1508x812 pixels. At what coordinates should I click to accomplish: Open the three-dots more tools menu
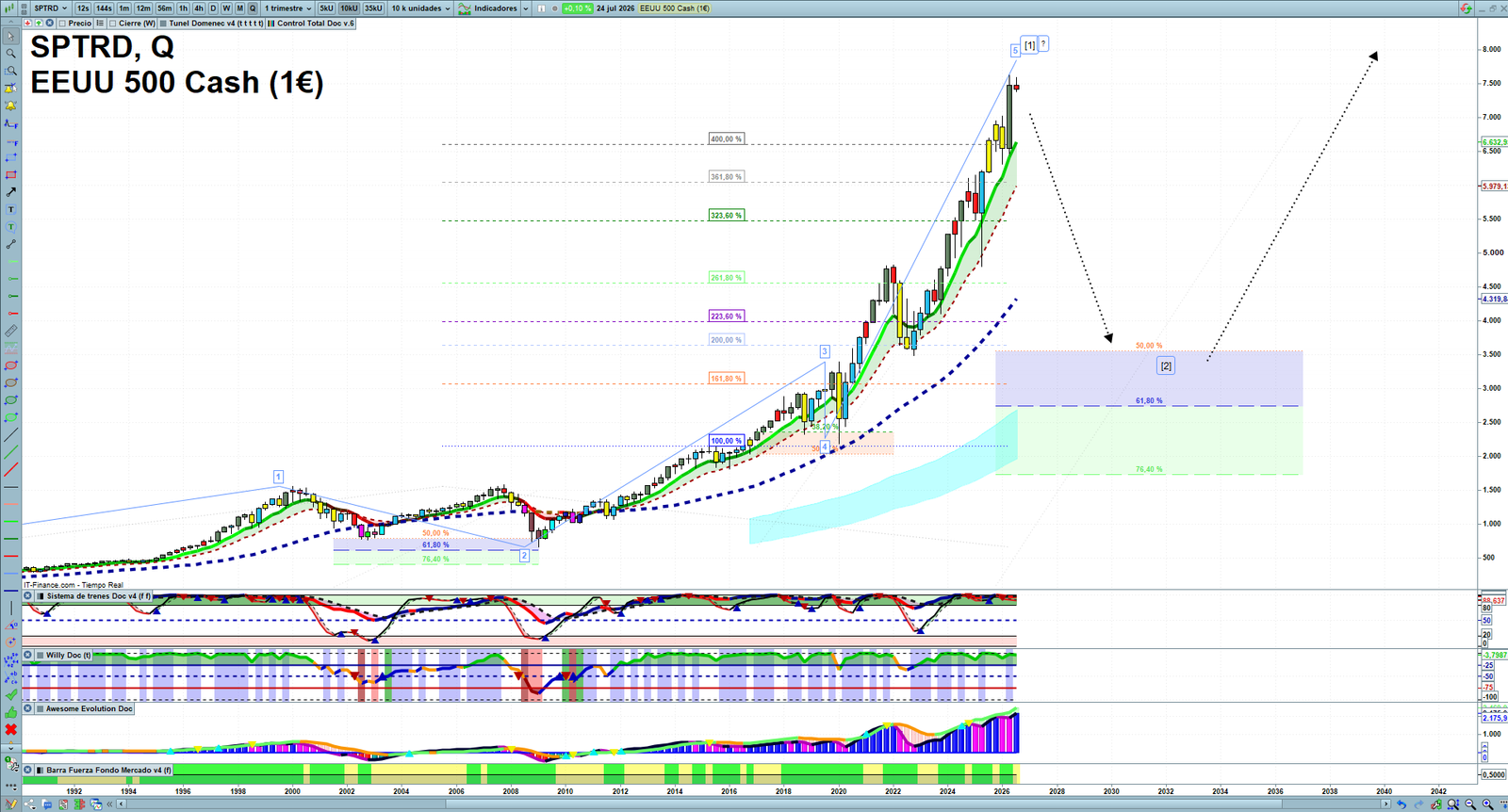click(x=10, y=786)
